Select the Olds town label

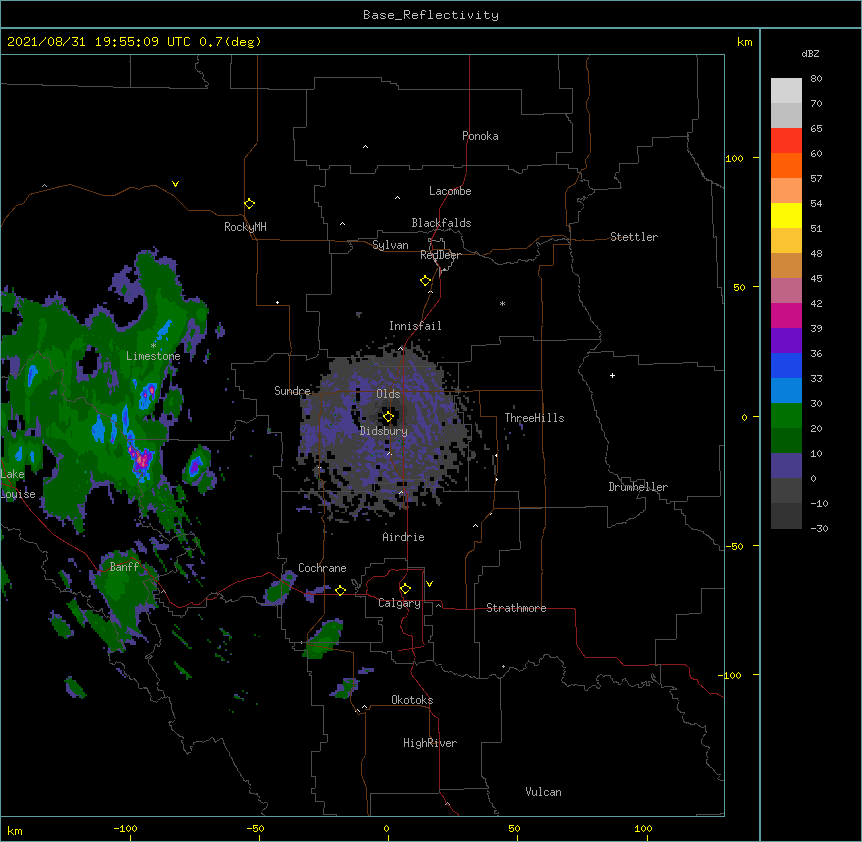[x=388, y=394]
